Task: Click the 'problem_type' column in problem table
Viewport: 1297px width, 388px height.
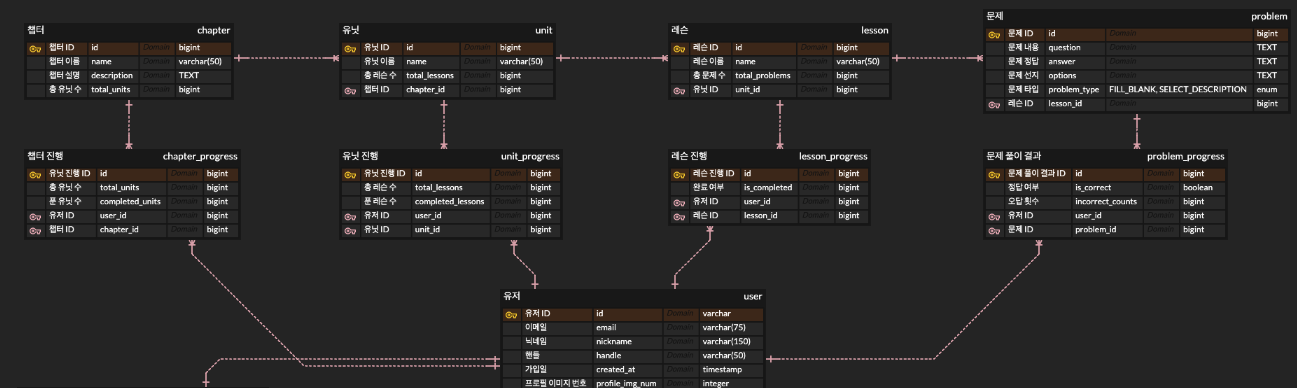Action: pyautogui.click(x=1073, y=90)
